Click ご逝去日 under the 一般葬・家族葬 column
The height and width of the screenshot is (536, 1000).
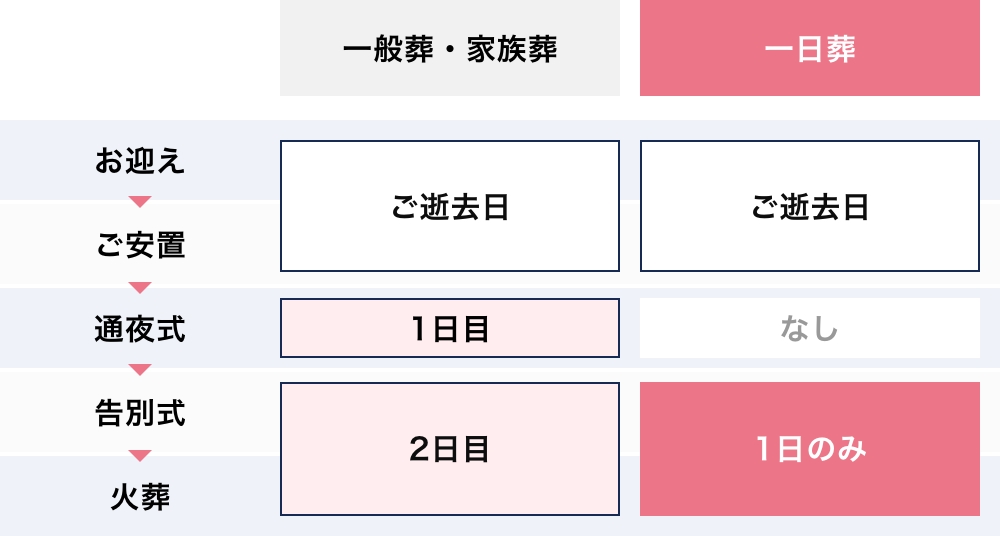click(x=450, y=206)
